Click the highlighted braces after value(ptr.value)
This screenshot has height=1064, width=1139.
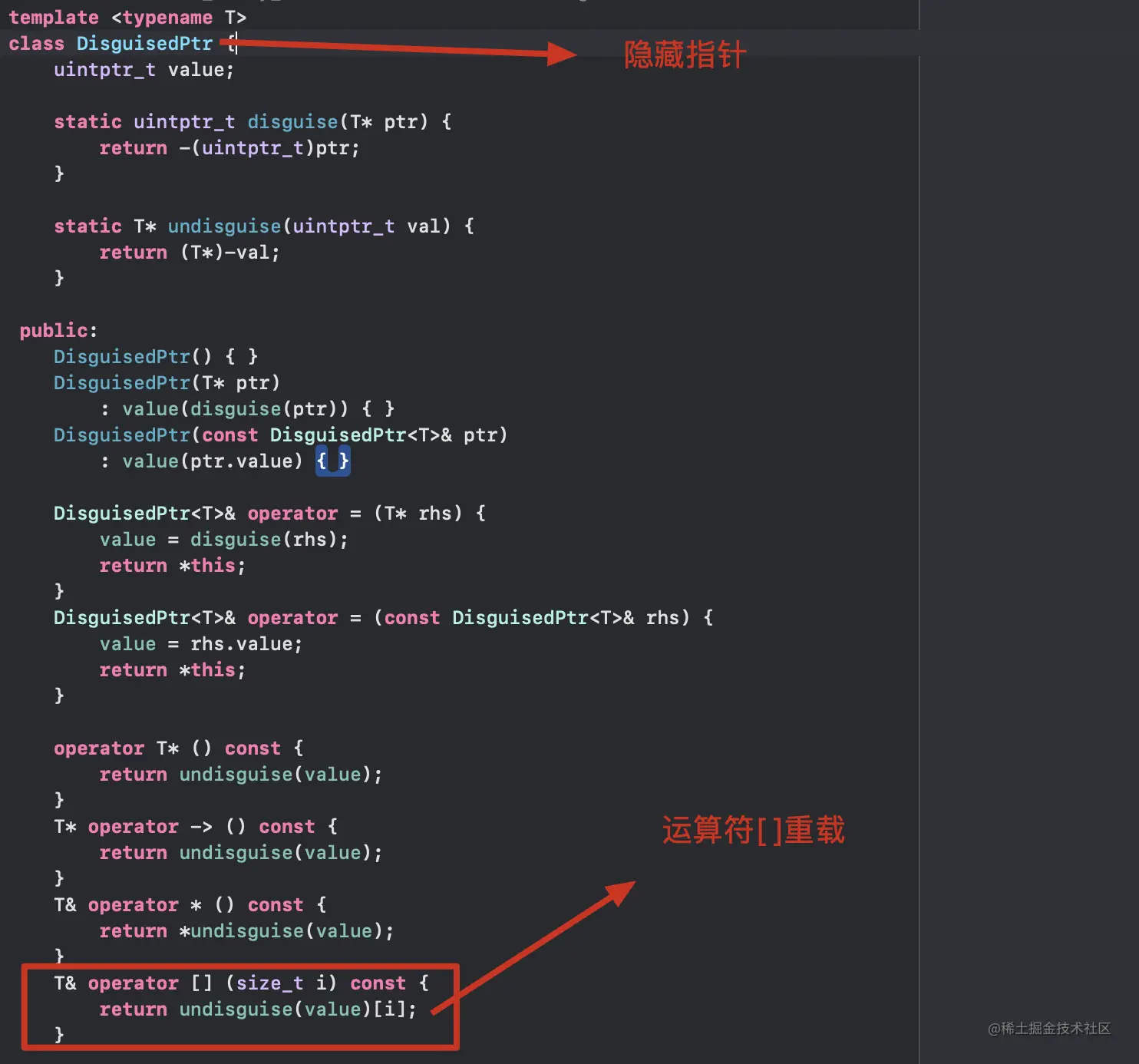[333, 461]
